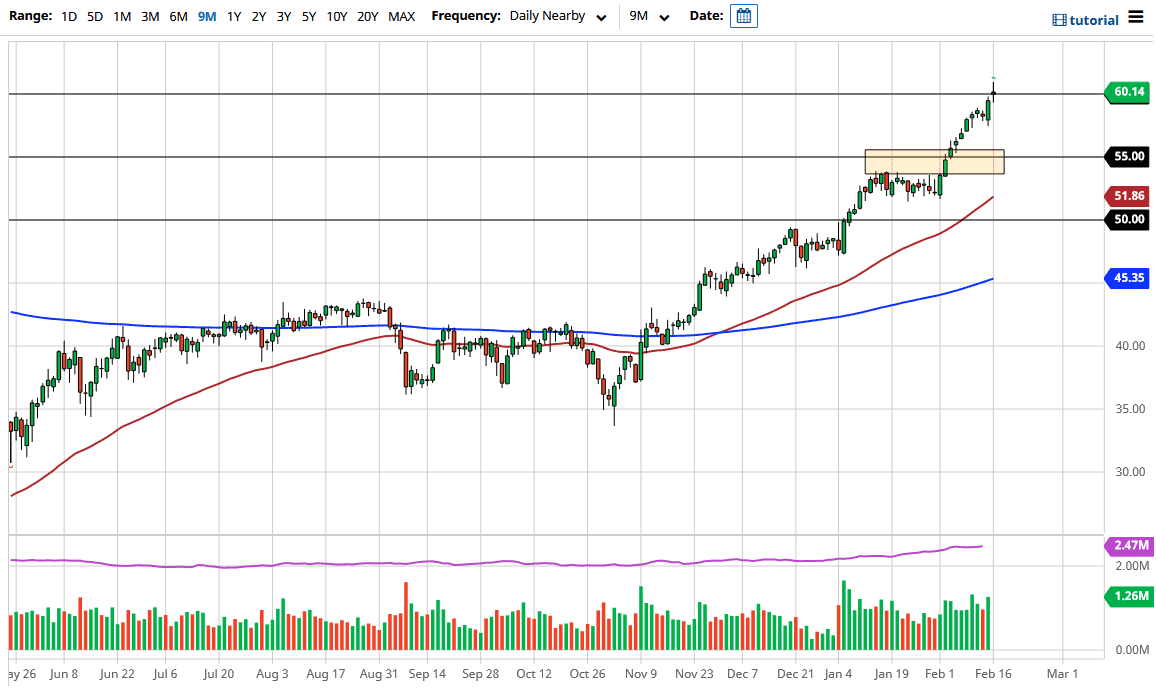Select the 5D range option

pos(94,16)
